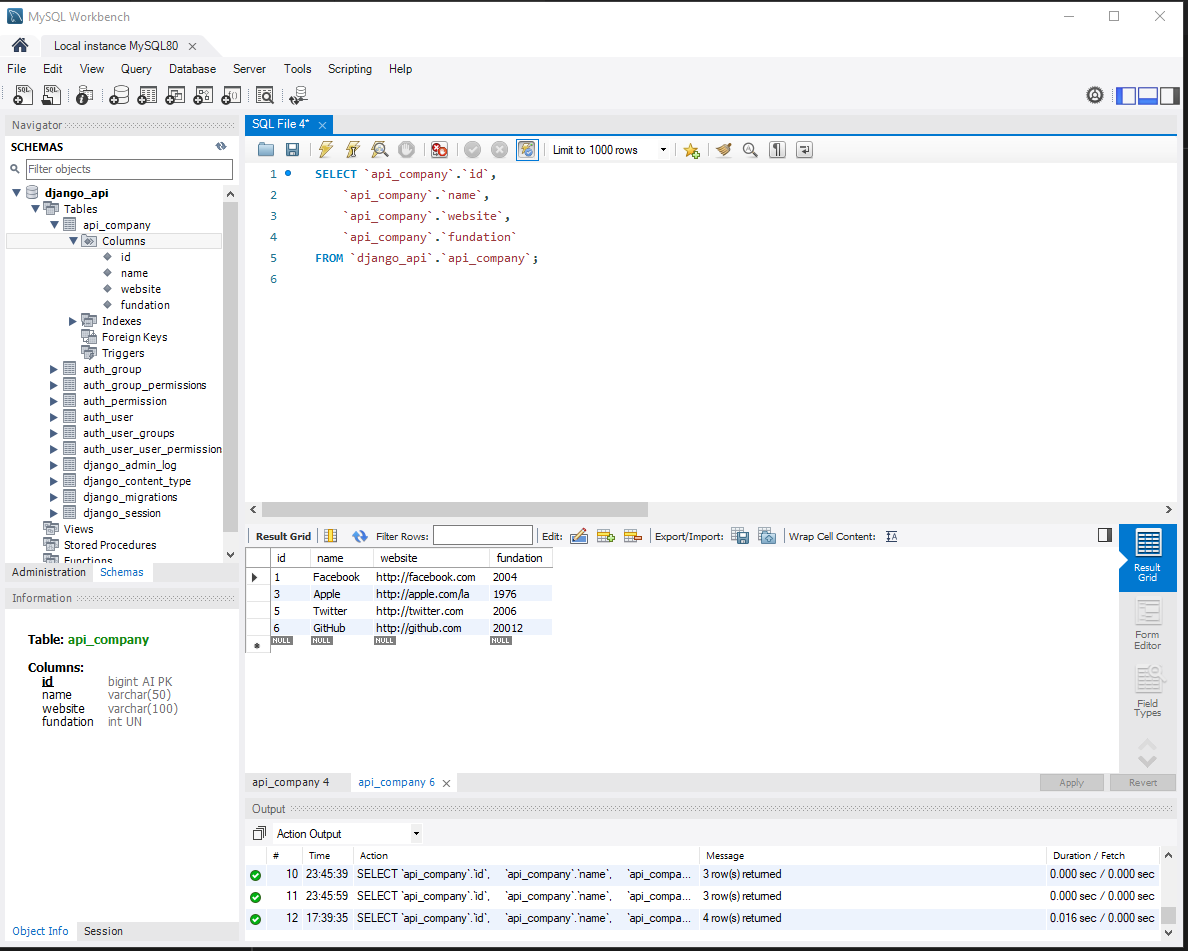1188x951 pixels.
Task: Select the api_company 4 result tab
Action: 291,782
